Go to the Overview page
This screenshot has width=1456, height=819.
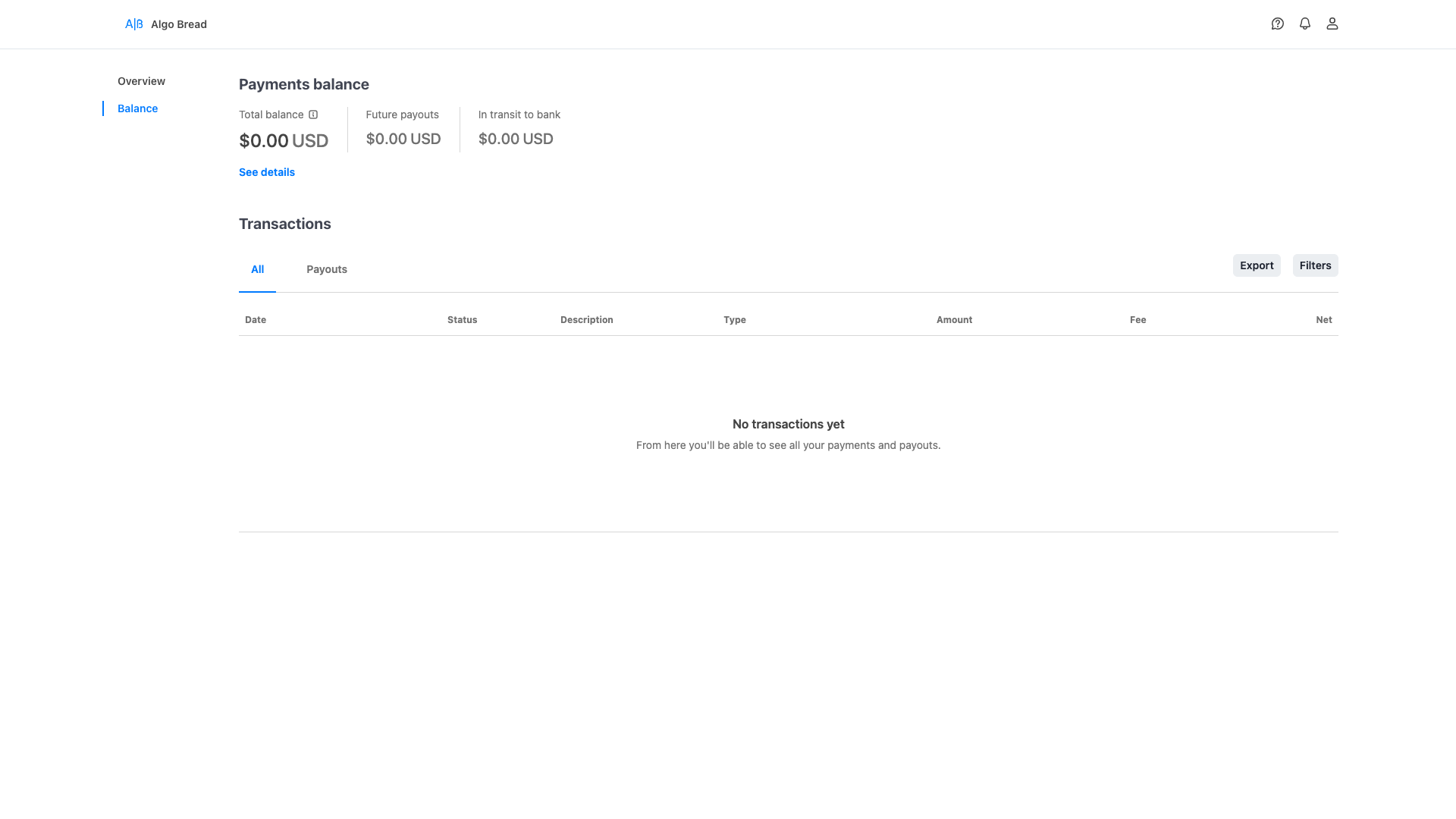(141, 81)
